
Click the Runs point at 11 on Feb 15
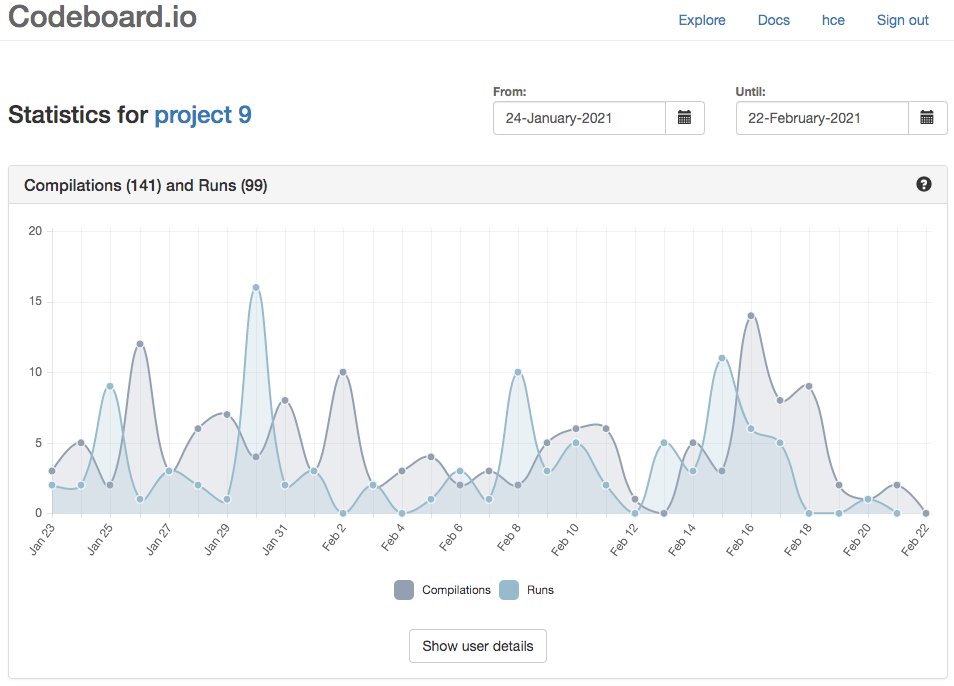722,358
